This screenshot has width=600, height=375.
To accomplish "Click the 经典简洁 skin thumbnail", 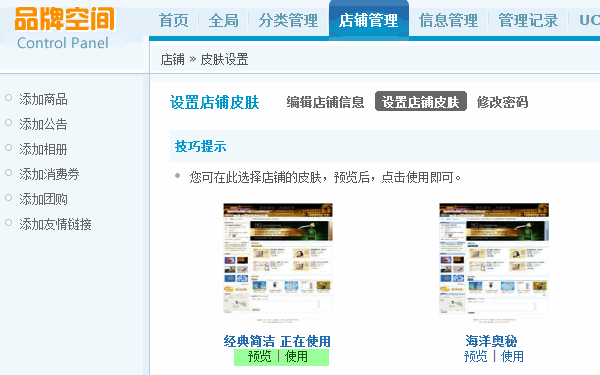I will [278, 262].
